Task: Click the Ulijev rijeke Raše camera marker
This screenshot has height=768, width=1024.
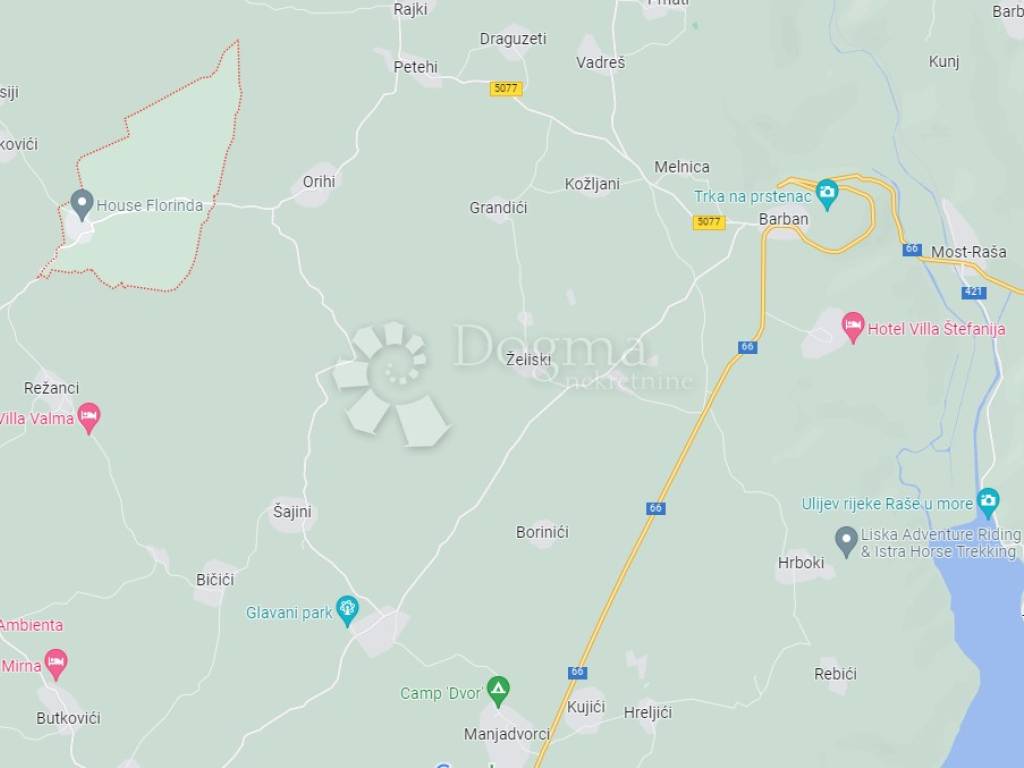Action: pyautogui.click(x=988, y=503)
